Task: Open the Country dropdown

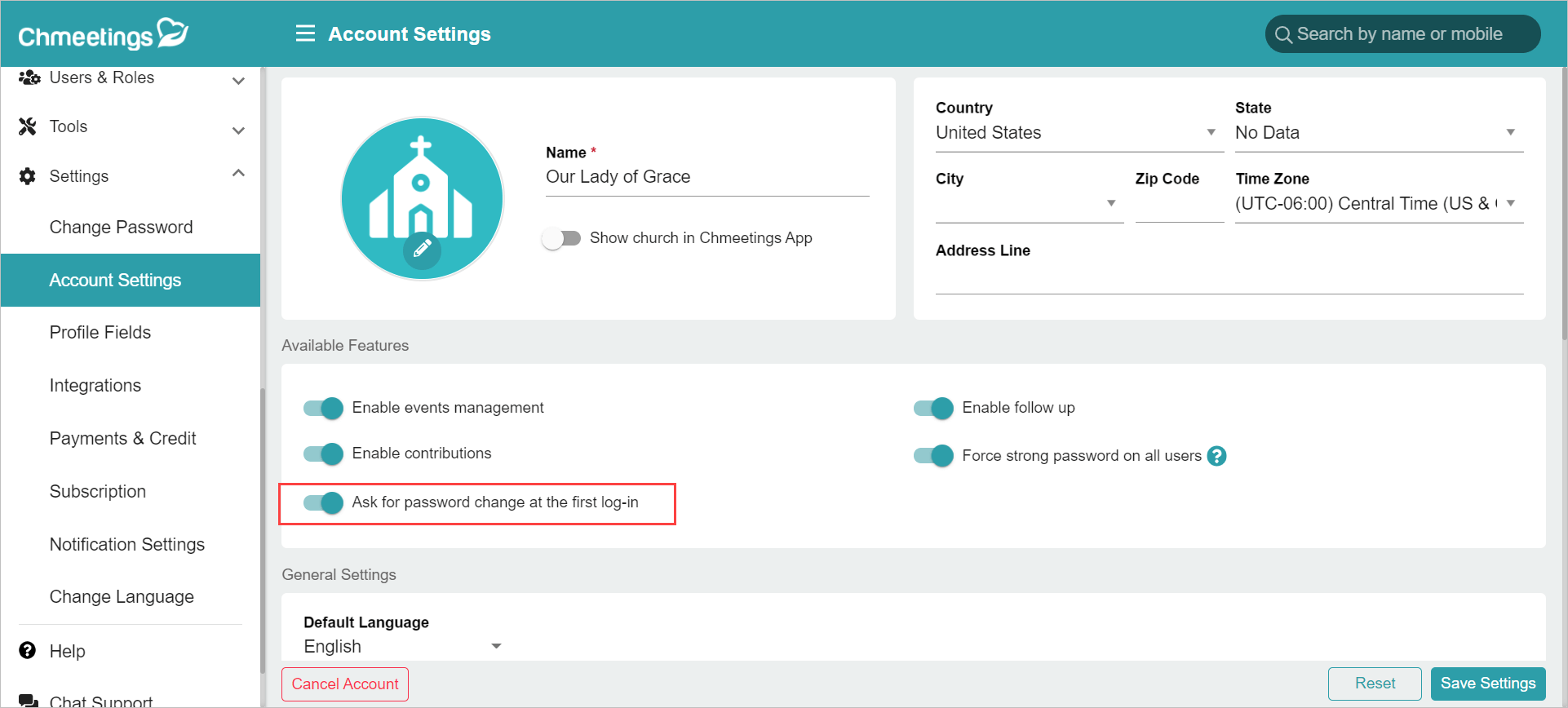Action: (x=1079, y=133)
